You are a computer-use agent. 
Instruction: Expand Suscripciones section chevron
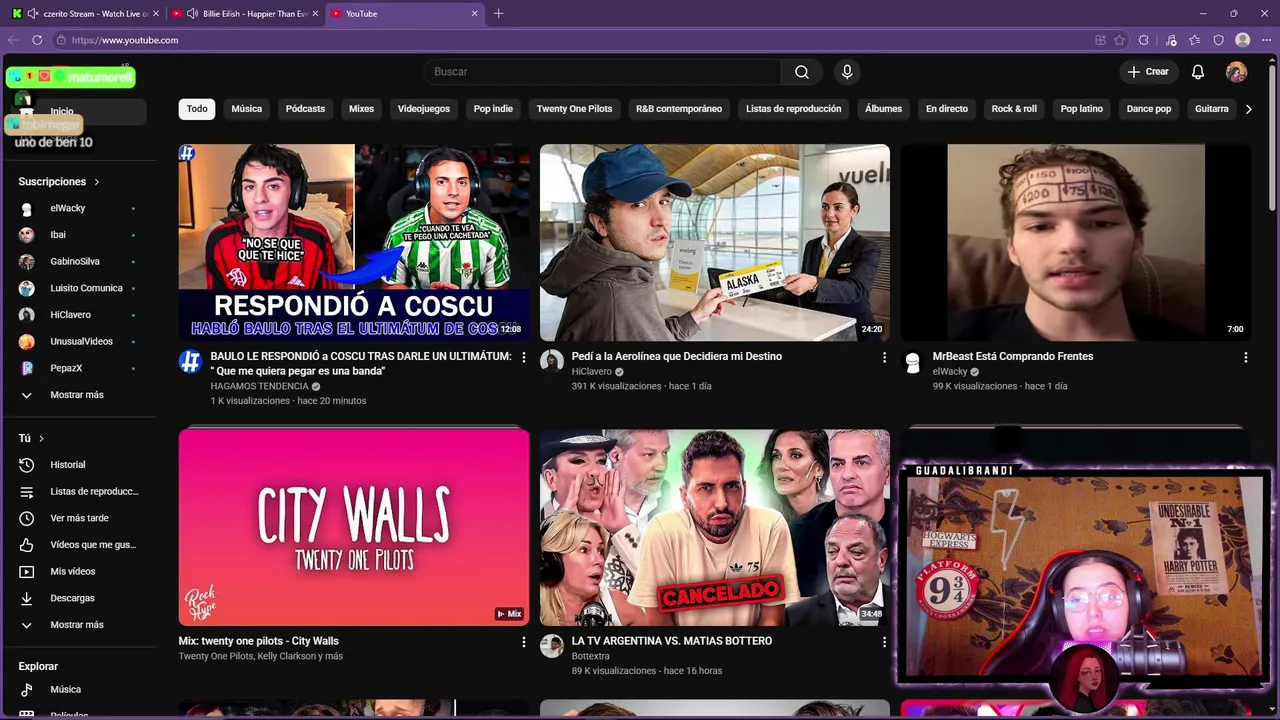tap(97, 182)
